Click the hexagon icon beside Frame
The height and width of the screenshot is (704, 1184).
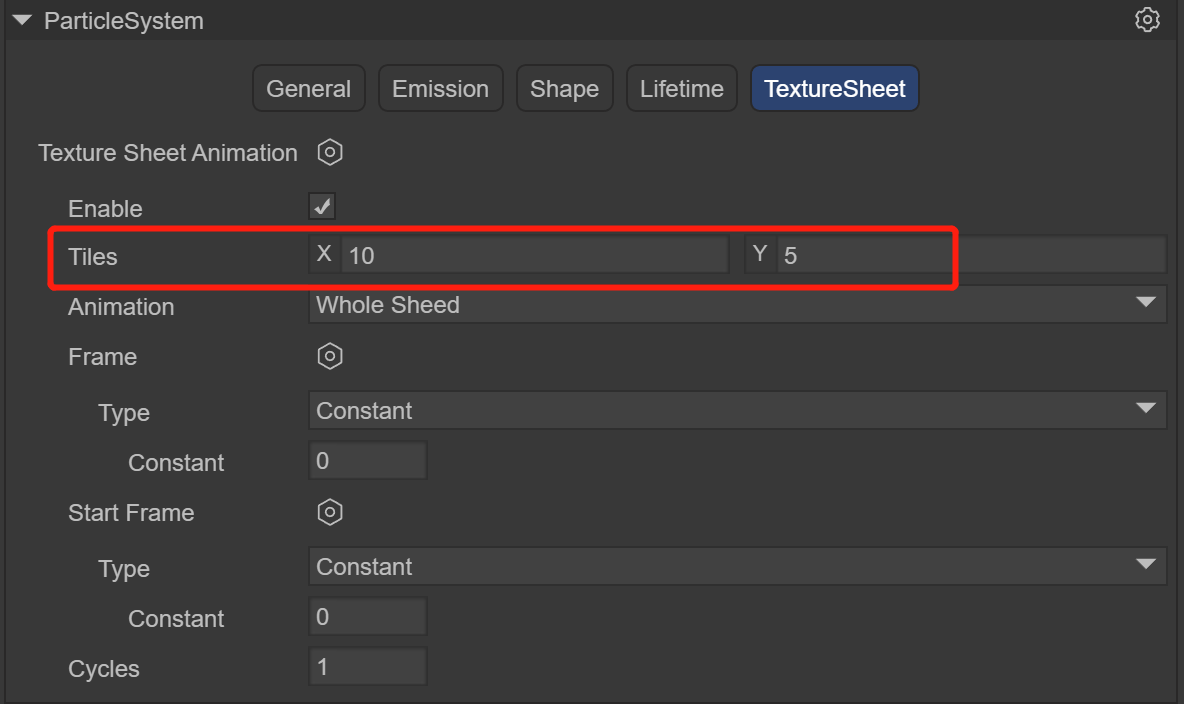(x=330, y=357)
